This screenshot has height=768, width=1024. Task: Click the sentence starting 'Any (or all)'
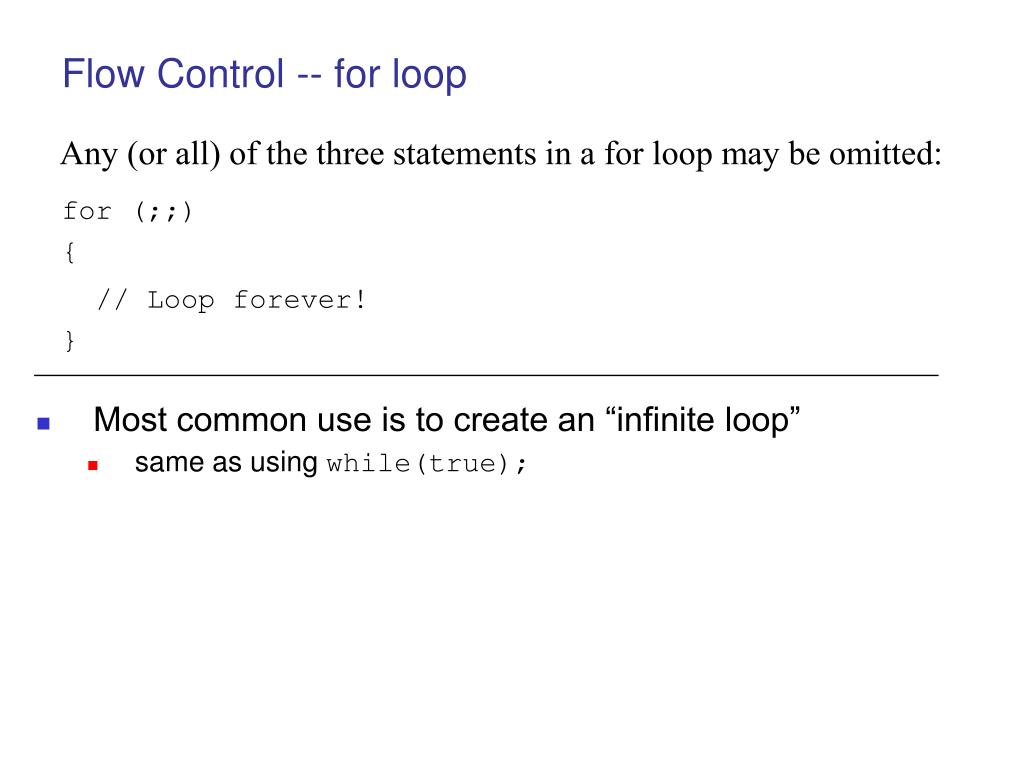(501, 155)
